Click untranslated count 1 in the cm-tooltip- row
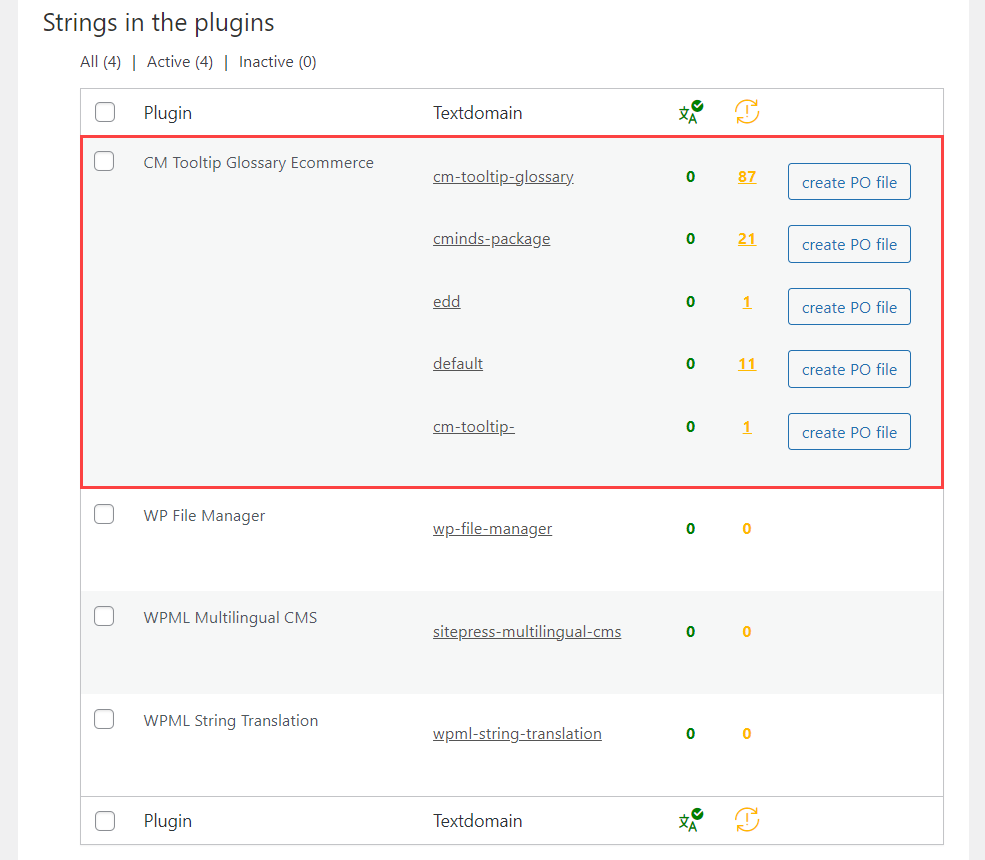Image resolution: width=985 pixels, height=860 pixels. click(747, 427)
